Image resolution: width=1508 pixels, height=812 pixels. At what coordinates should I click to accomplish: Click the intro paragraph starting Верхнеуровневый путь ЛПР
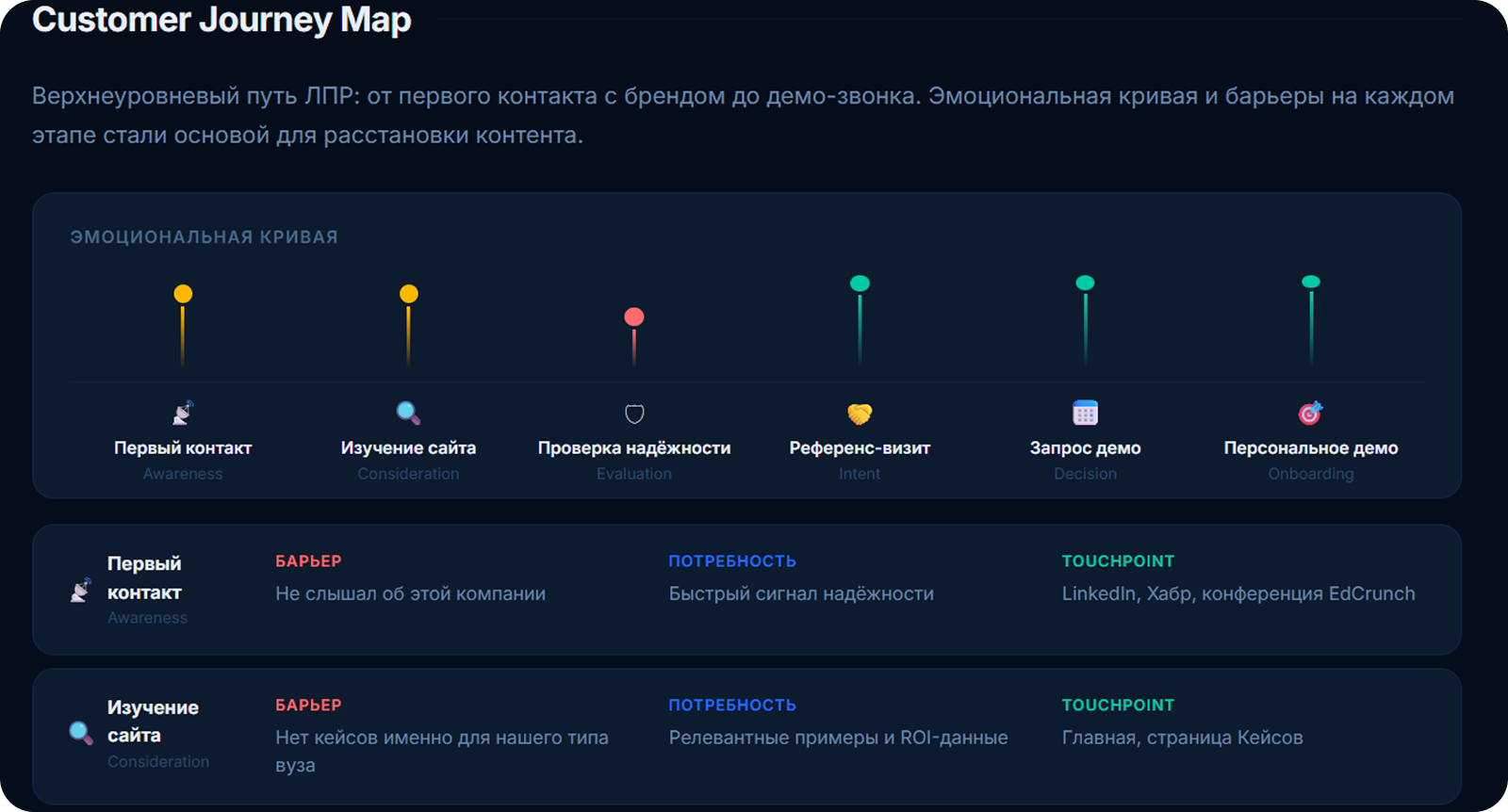click(x=743, y=115)
